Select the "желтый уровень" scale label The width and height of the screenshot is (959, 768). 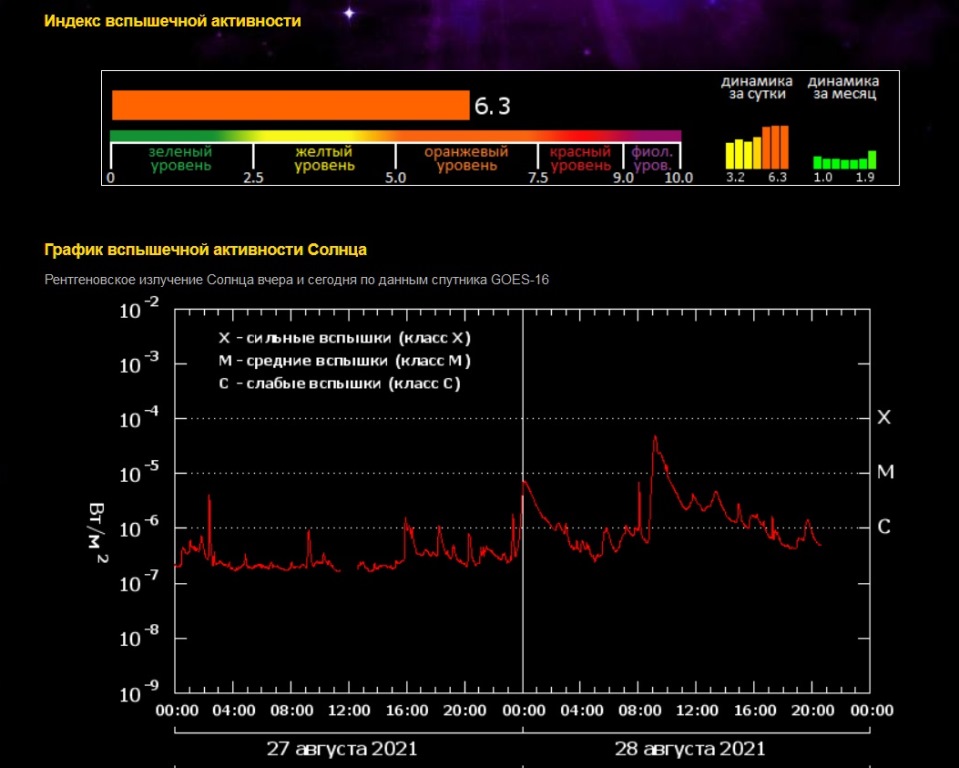(x=324, y=159)
